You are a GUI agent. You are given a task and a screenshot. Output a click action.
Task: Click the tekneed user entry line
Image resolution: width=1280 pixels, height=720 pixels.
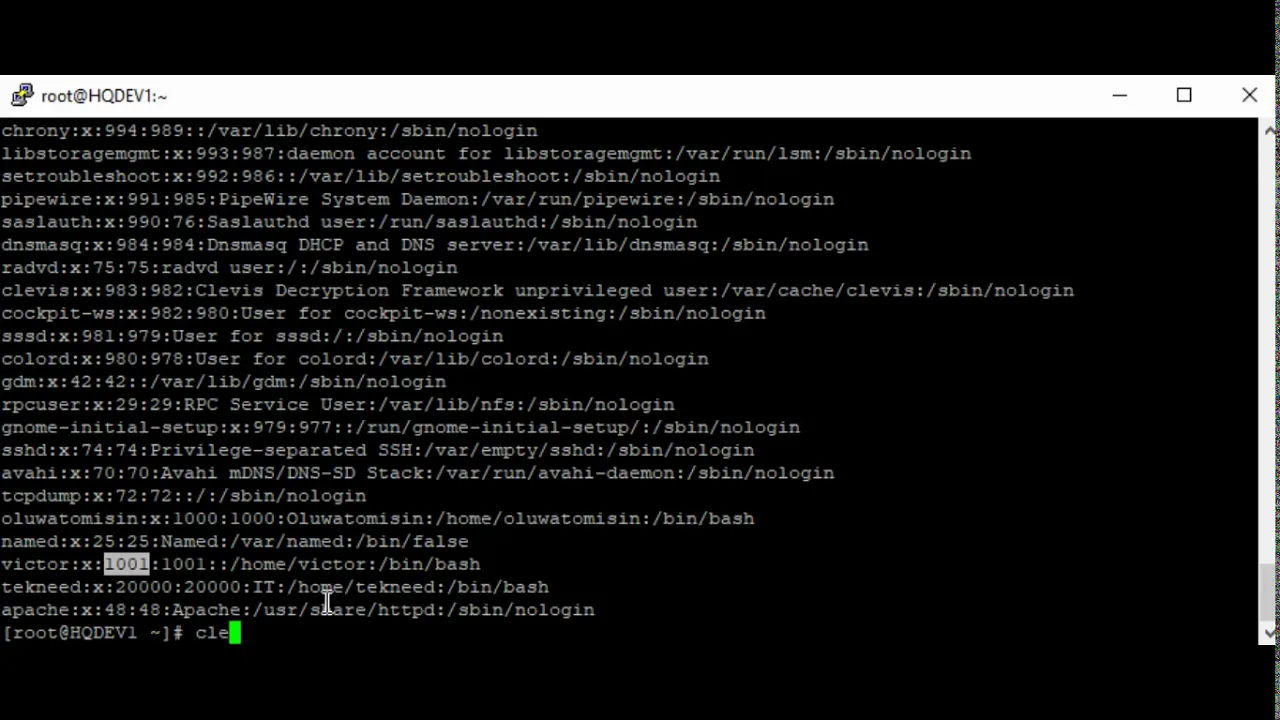pos(275,587)
